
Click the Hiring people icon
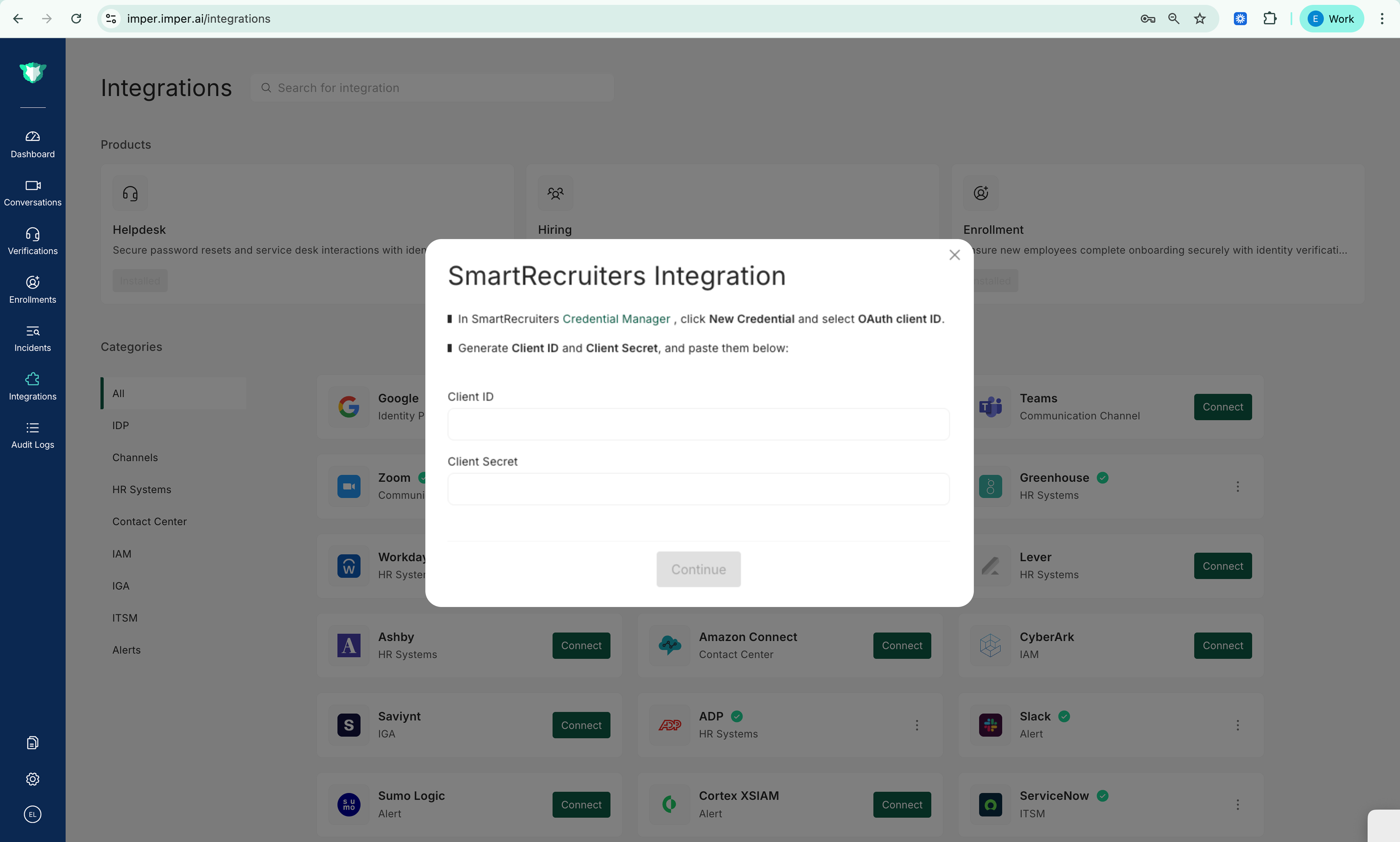click(555, 193)
